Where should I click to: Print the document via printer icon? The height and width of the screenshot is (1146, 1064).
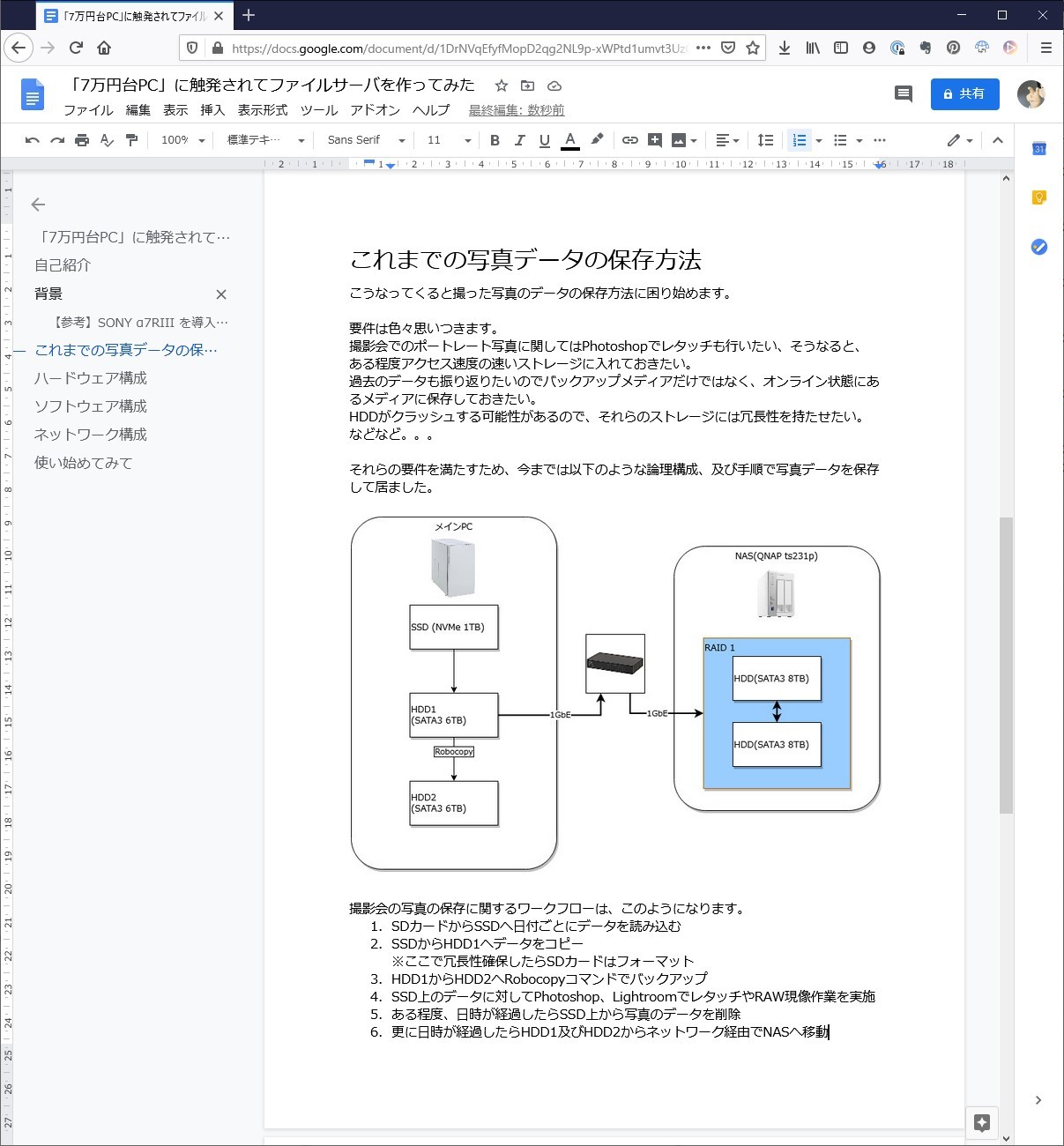(x=82, y=140)
